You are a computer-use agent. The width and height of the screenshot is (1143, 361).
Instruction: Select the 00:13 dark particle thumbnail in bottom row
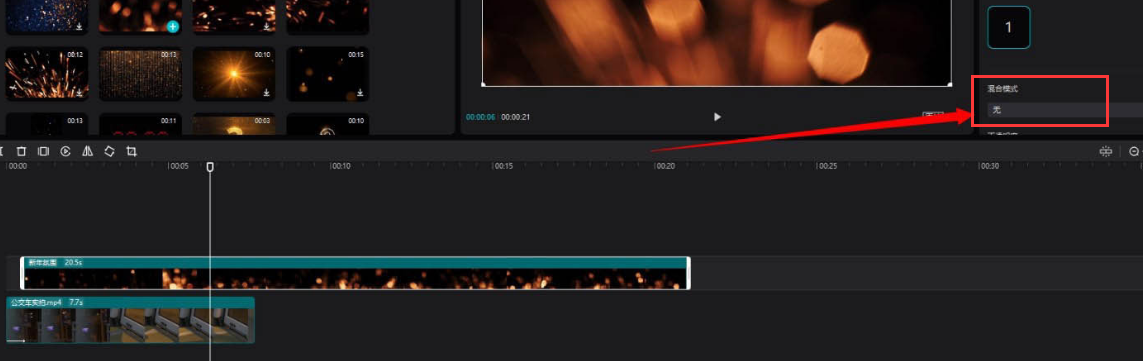pyautogui.click(x=47, y=124)
